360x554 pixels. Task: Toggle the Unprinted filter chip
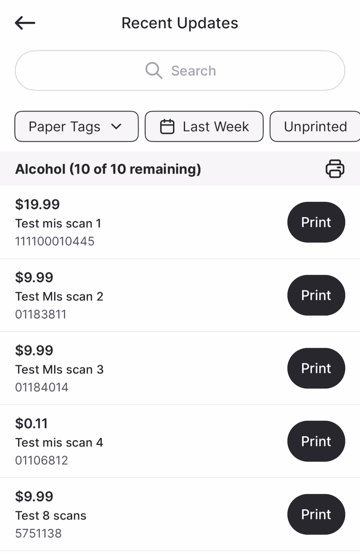[x=315, y=126]
